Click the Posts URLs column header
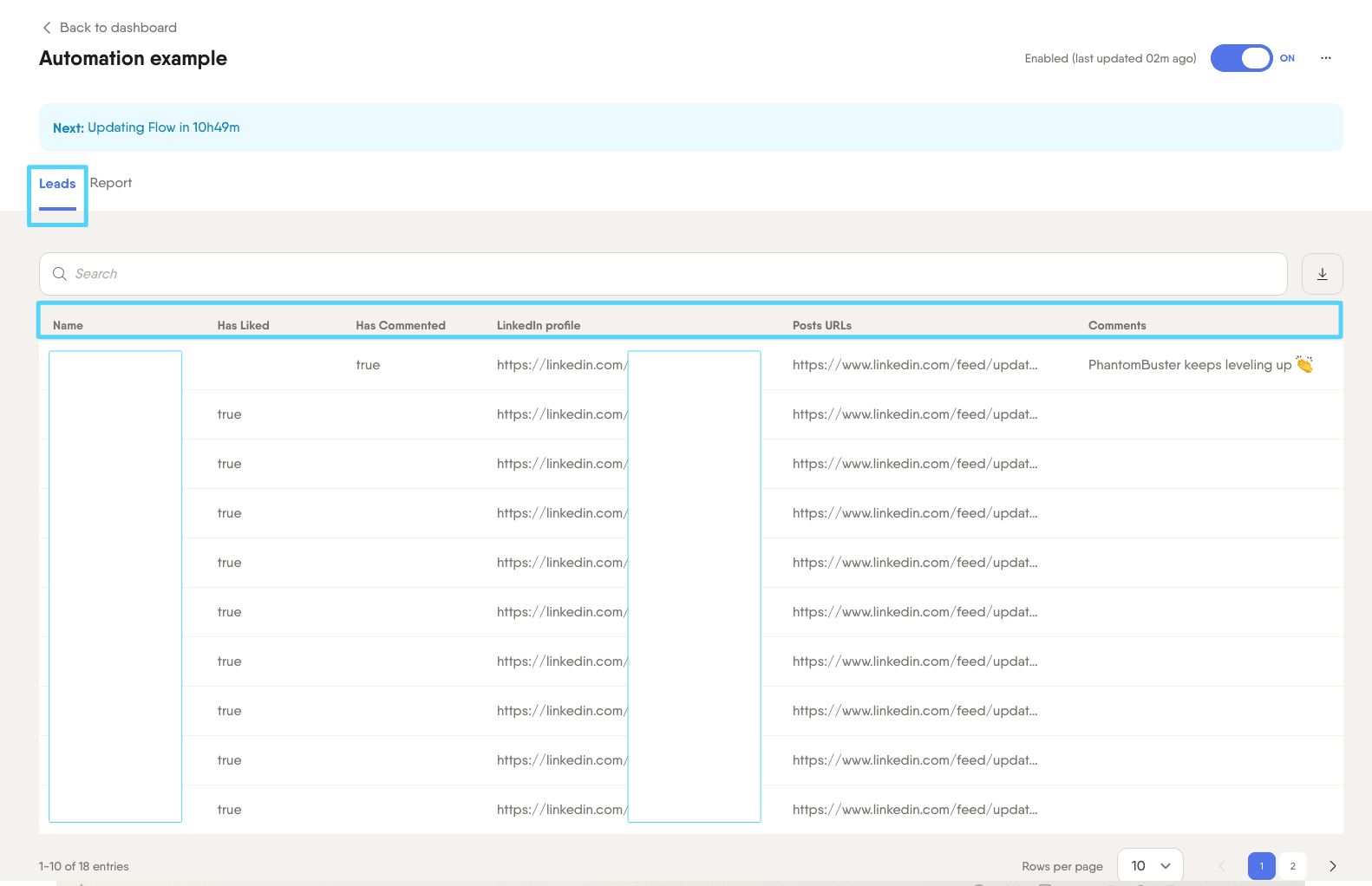Screen dimensions: 1372x886 pos(822,326)
